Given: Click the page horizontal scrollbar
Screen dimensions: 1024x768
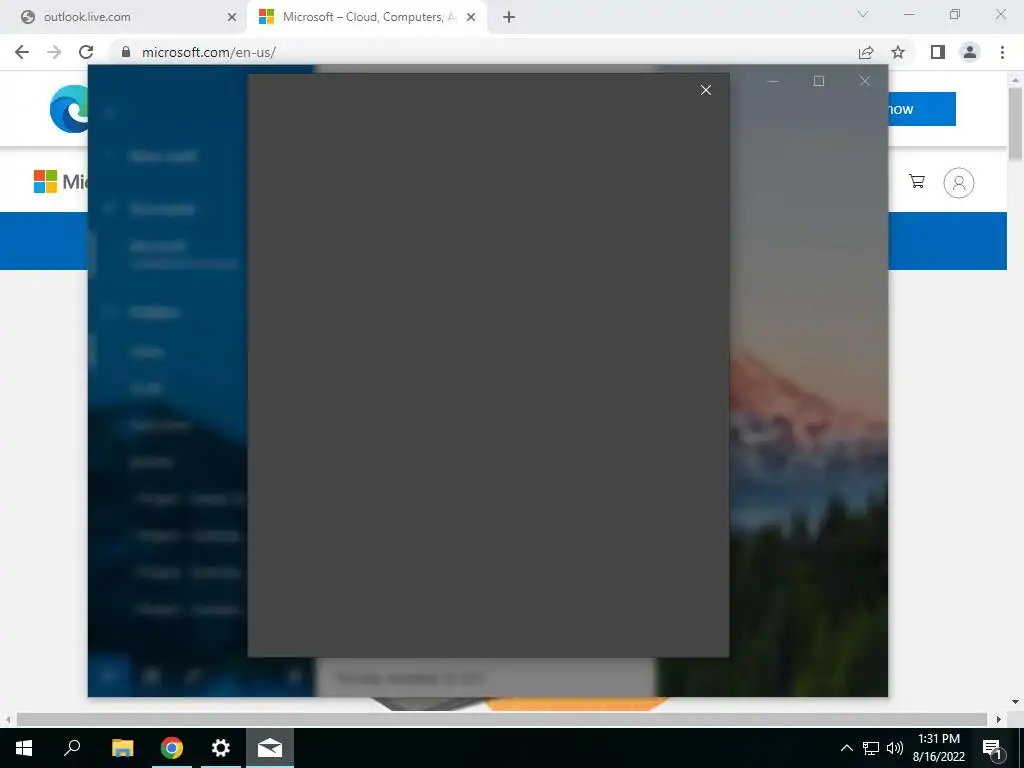Looking at the screenshot, I should pos(502,719).
